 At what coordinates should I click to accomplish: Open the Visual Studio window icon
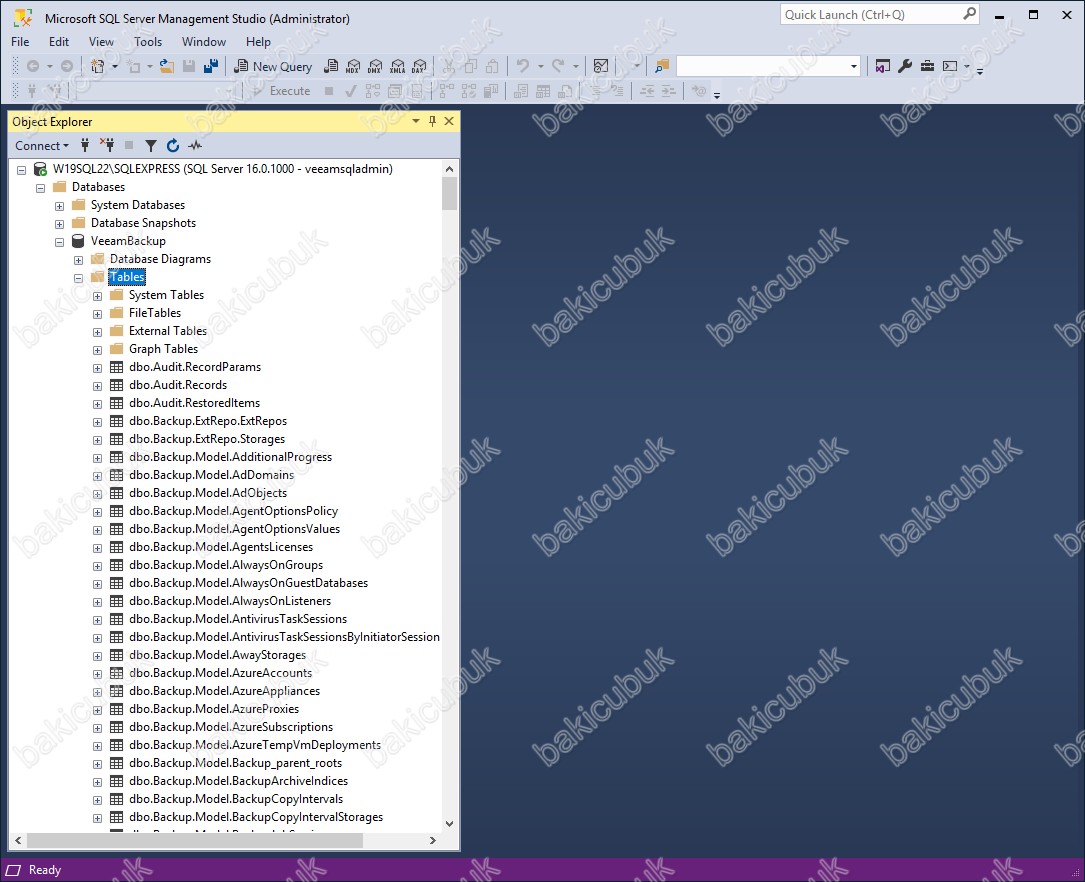coord(882,66)
